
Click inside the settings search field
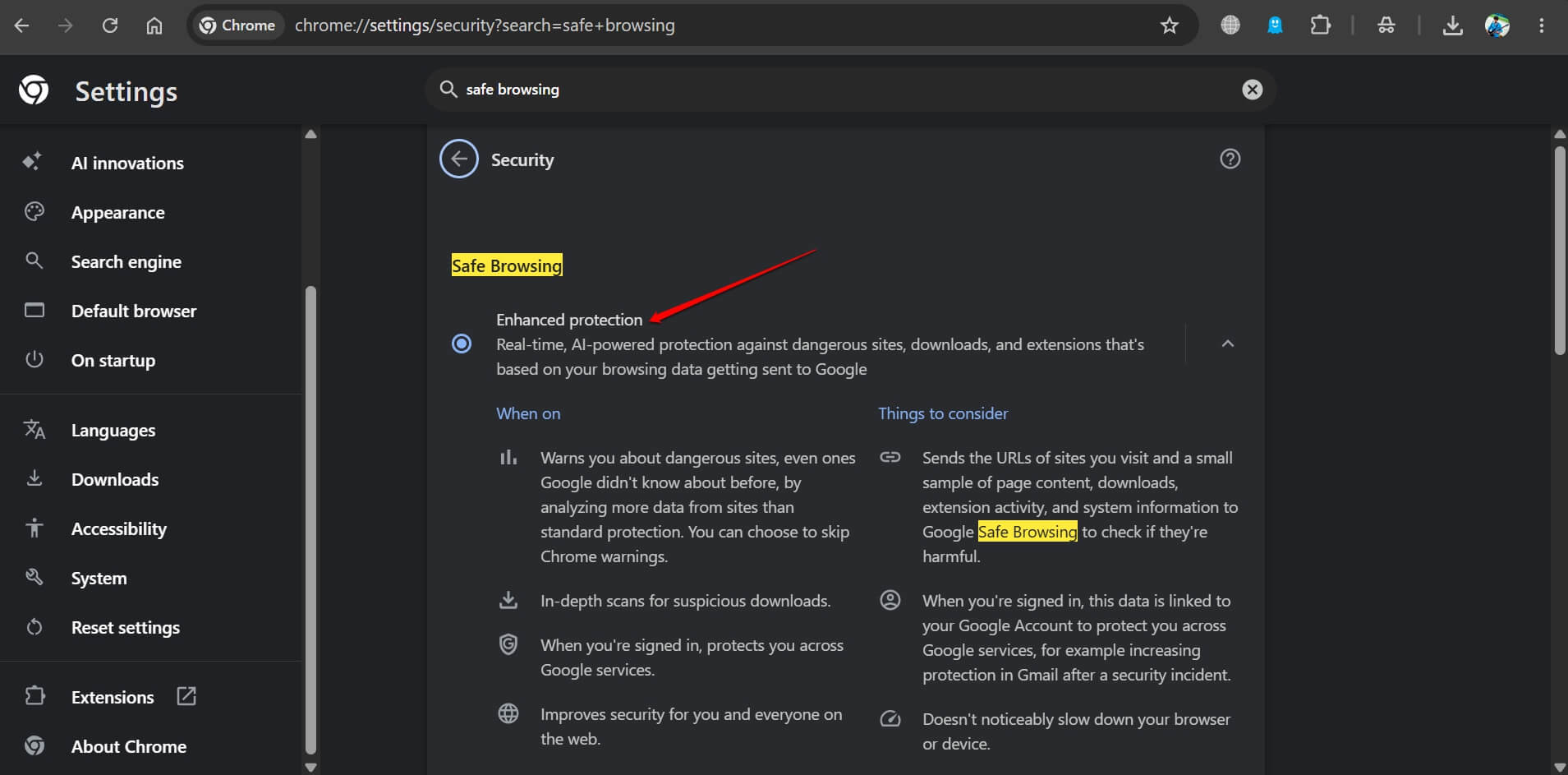pyautogui.click(x=850, y=90)
